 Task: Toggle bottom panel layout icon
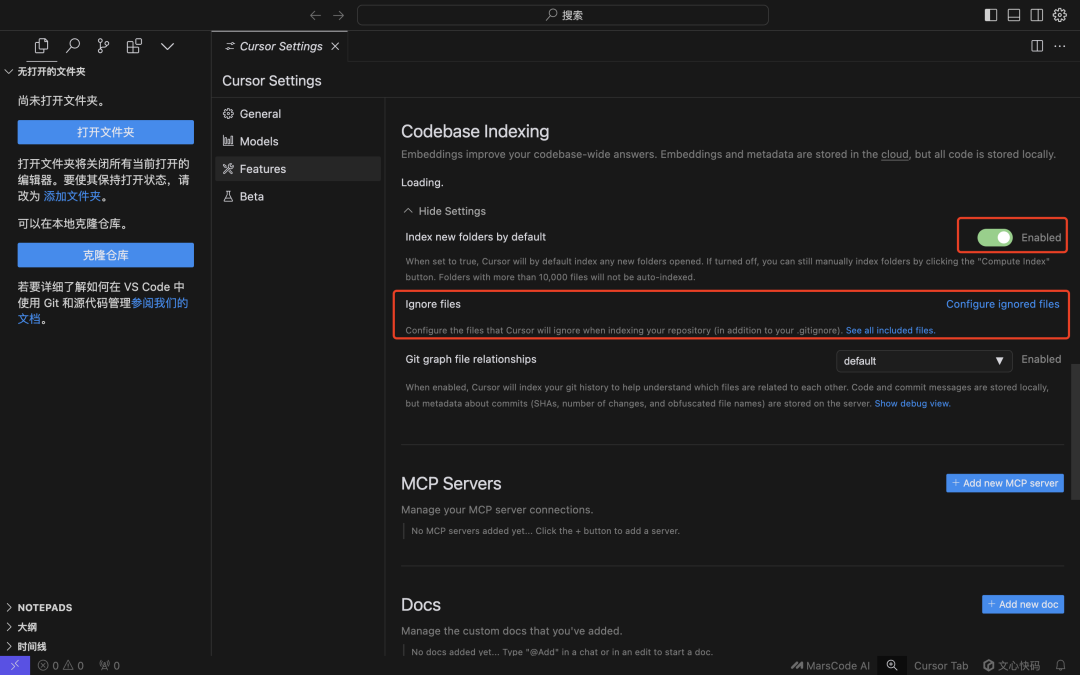pyautogui.click(x=1014, y=15)
